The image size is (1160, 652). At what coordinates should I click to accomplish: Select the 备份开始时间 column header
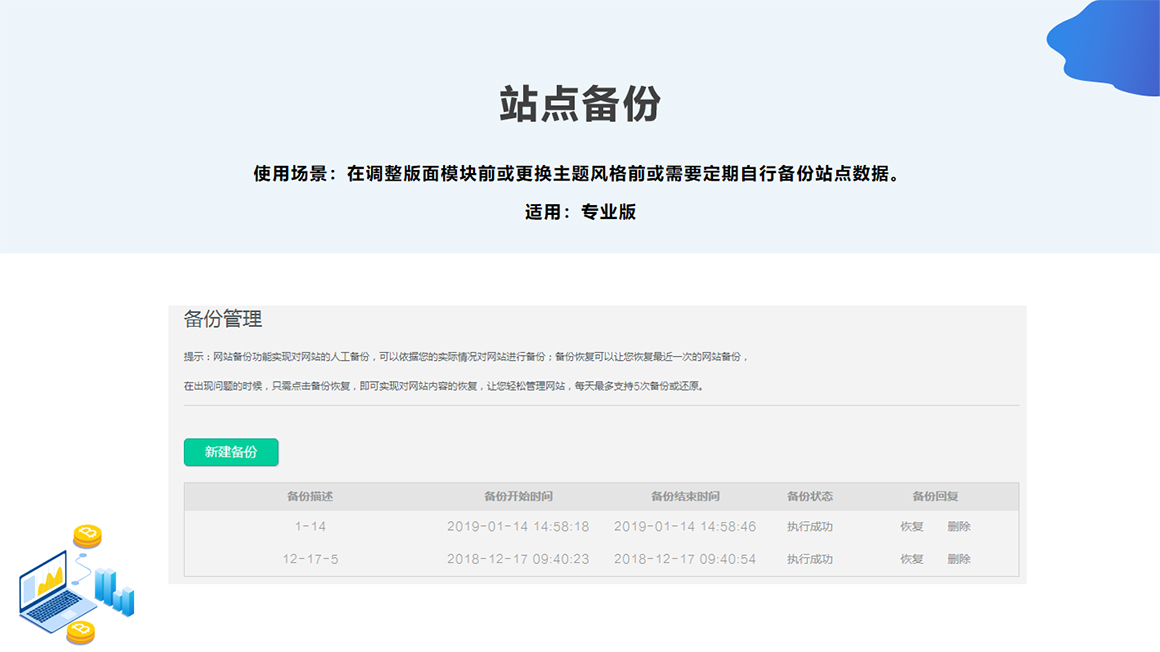pos(518,497)
